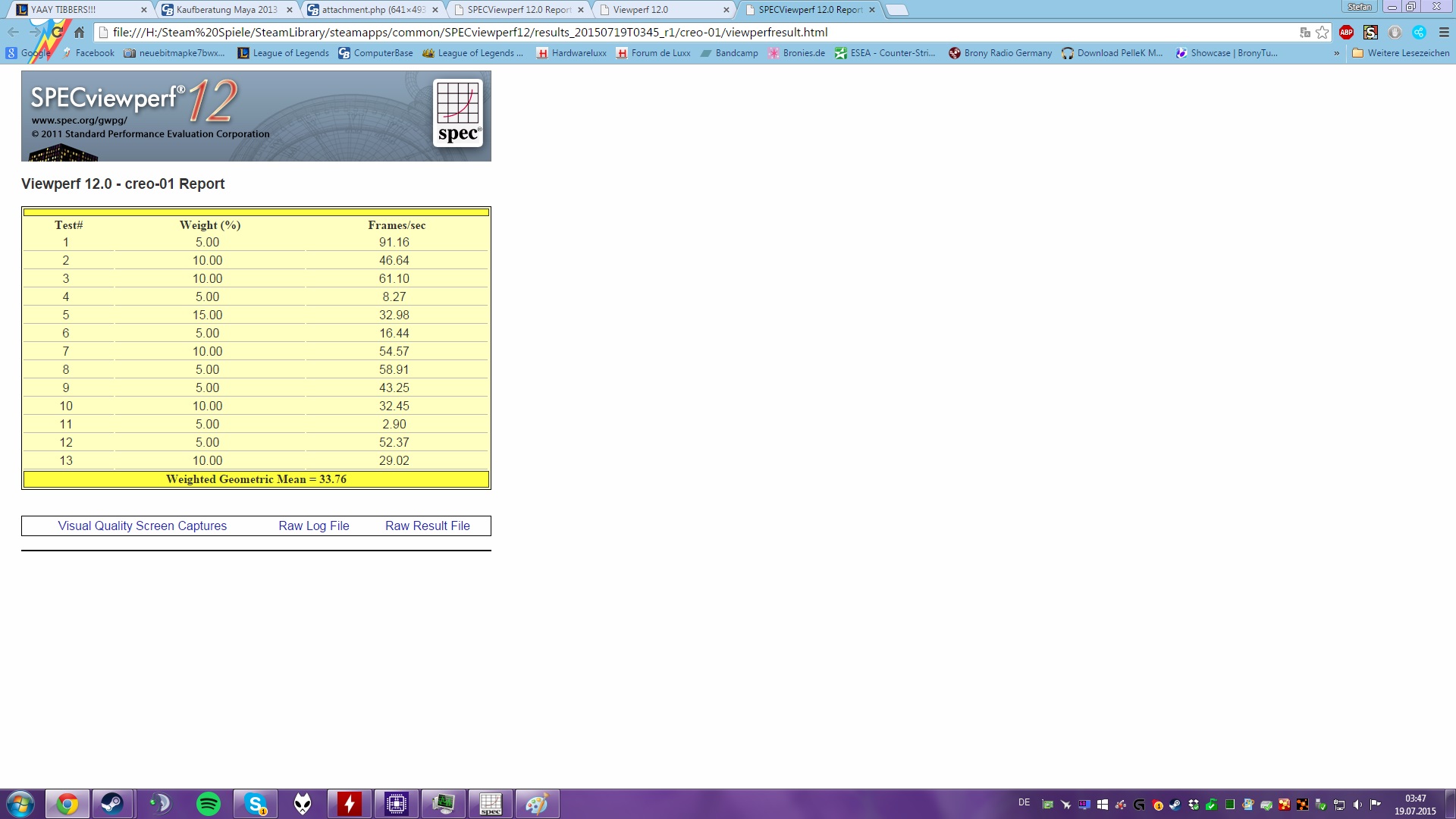Bookmark this page with the star icon
The image size is (1456, 819).
(x=1323, y=32)
